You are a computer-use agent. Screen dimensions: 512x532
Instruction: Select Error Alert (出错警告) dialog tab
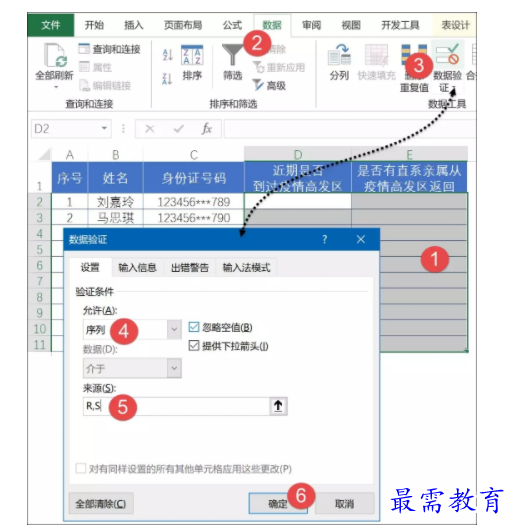[190, 267]
